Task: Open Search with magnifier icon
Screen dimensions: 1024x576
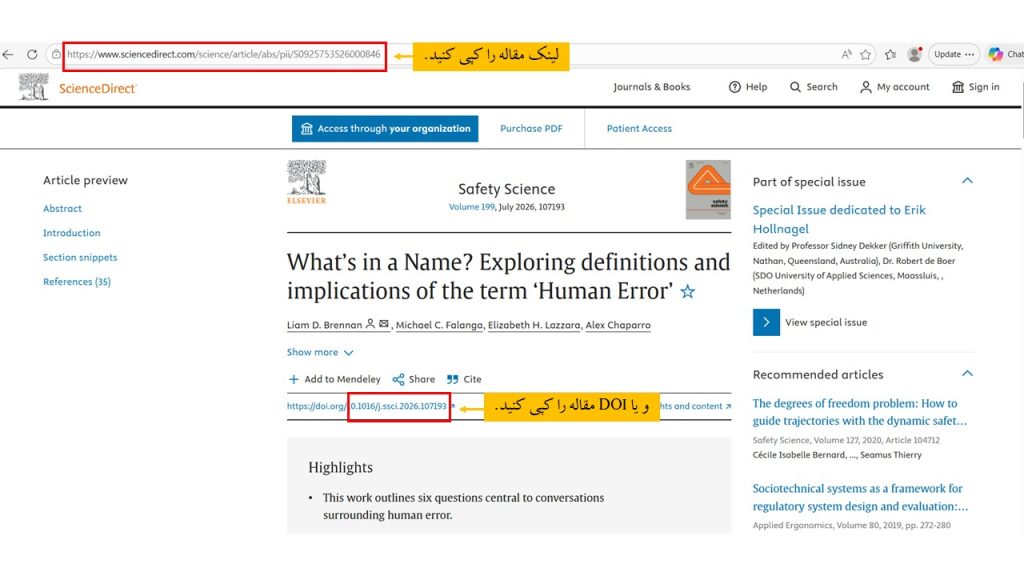Action: coord(795,87)
